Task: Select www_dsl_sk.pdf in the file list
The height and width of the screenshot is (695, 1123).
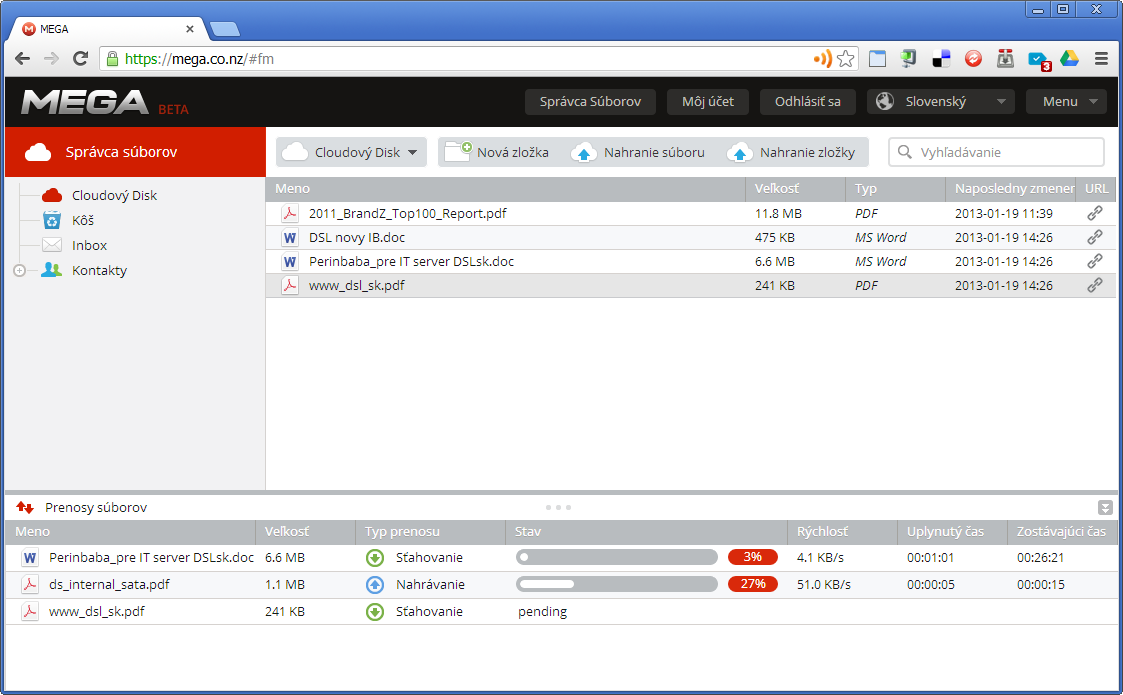Action: point(357,285)
